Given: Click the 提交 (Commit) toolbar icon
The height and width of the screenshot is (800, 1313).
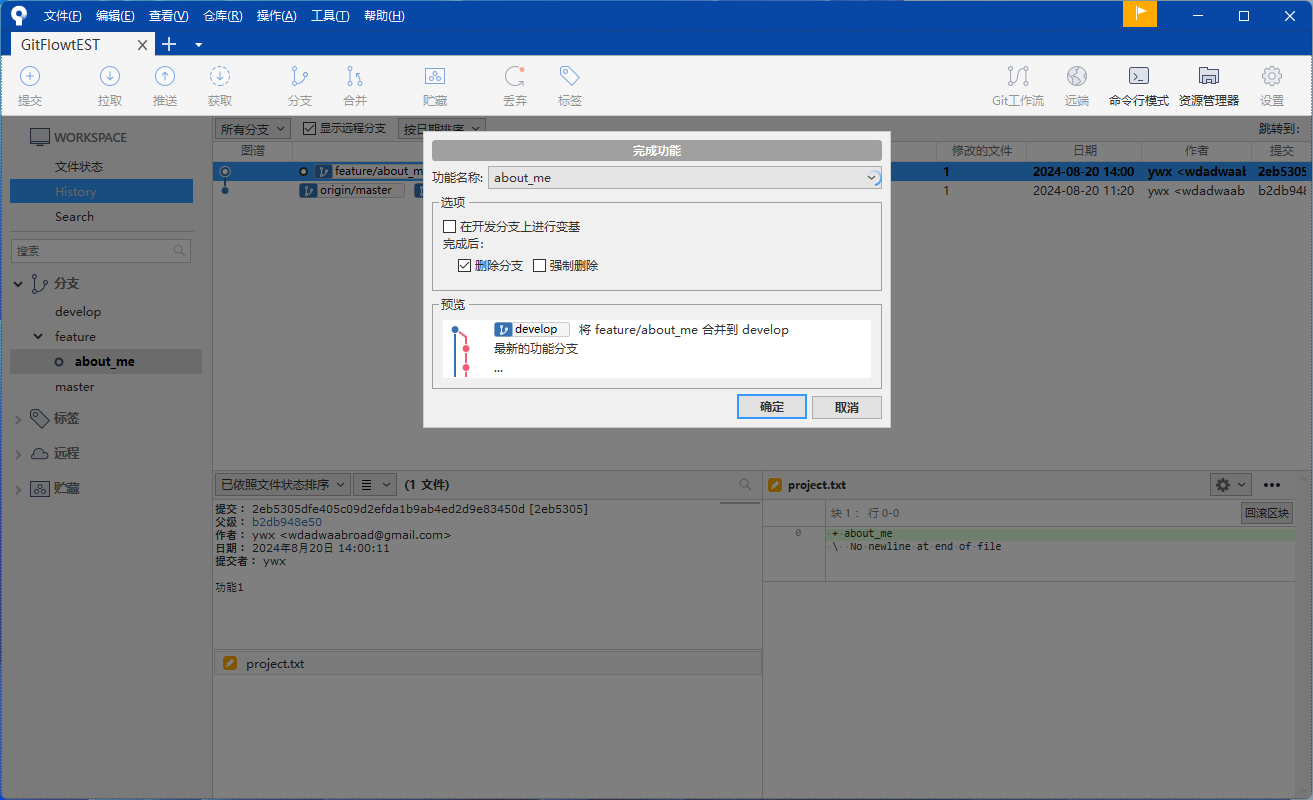Looking at the screenshot, I should click(30, 77).
